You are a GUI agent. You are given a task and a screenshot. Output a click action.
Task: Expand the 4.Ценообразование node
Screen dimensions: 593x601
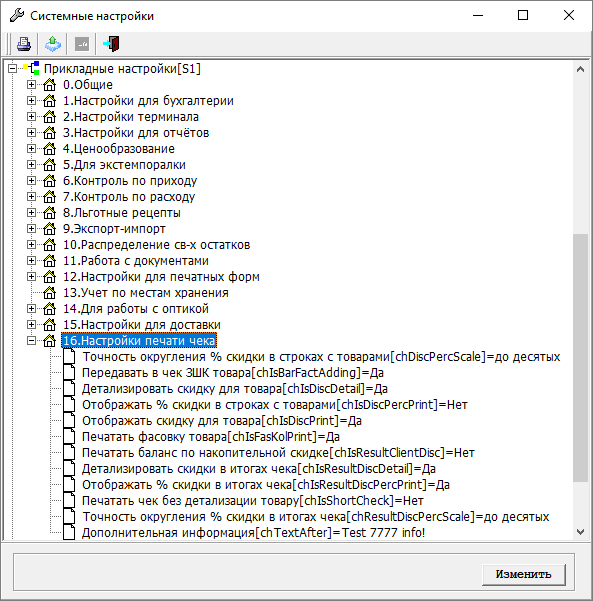[31, 148]
